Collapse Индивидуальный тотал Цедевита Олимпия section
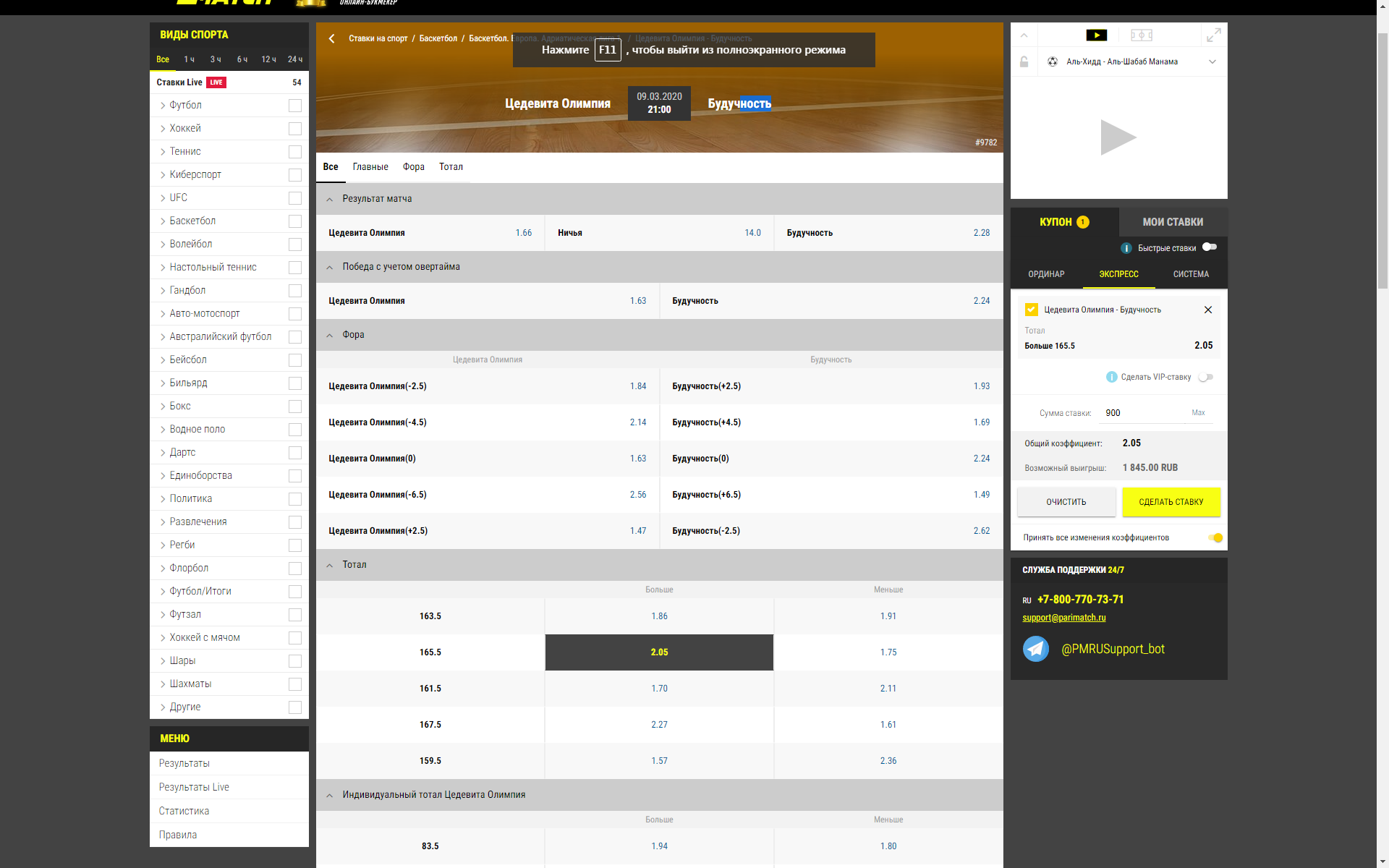This screenshot has width=1389, height=868. pyautogui.click(x=330, y=795)
